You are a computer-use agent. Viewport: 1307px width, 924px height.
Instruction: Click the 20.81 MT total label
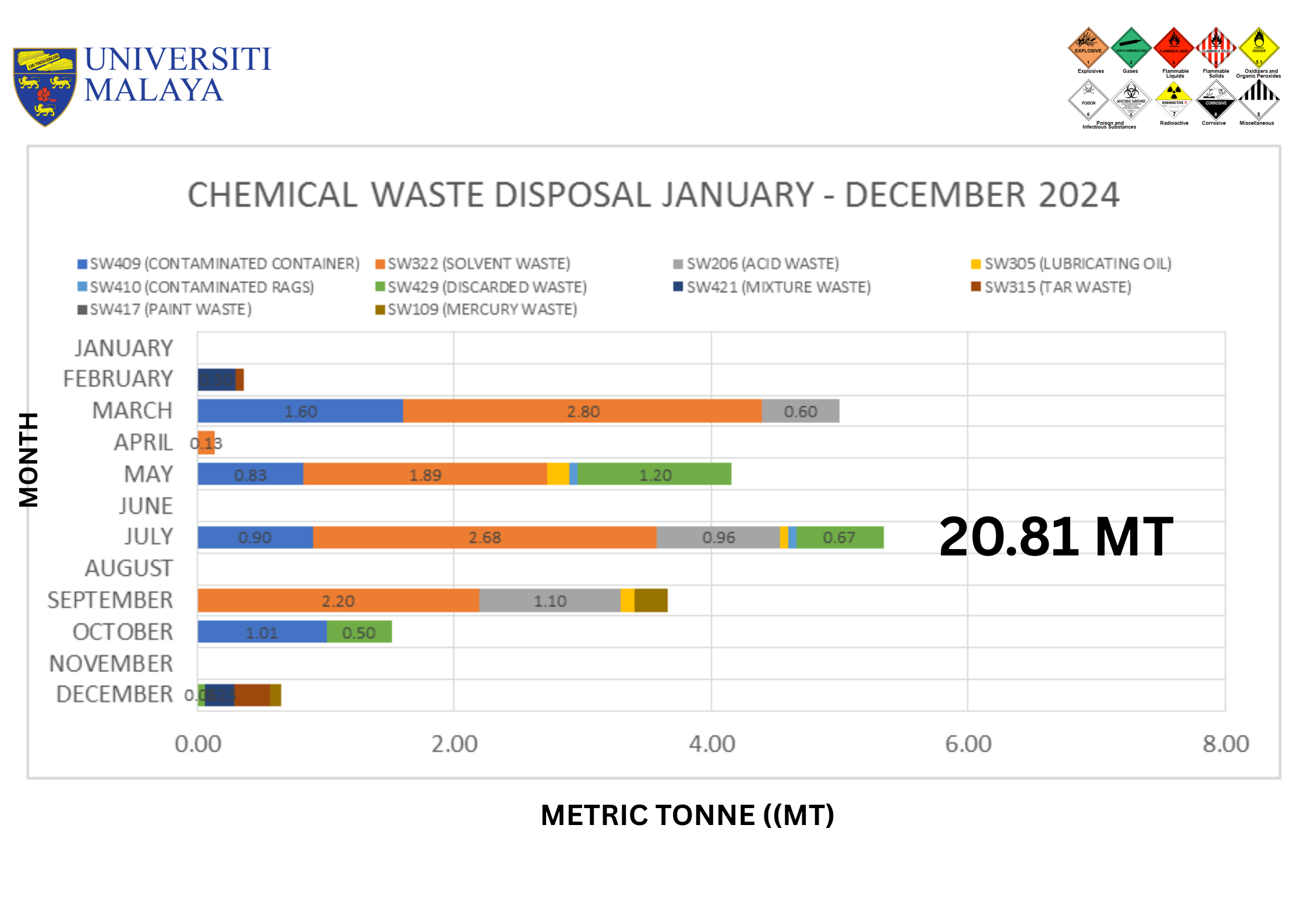pos(1055,537)
